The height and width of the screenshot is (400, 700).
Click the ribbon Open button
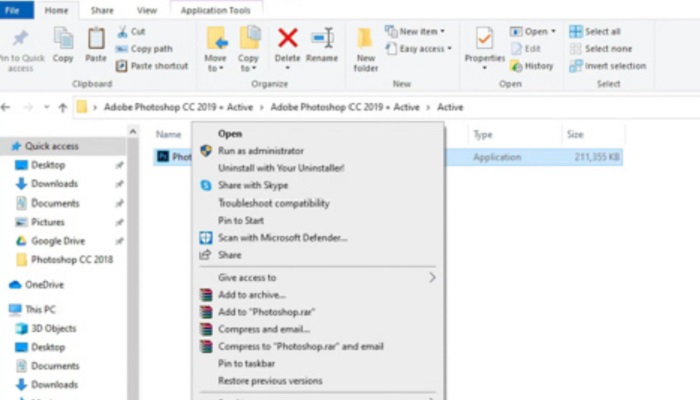pyautogui.click(x=533, y=32)
